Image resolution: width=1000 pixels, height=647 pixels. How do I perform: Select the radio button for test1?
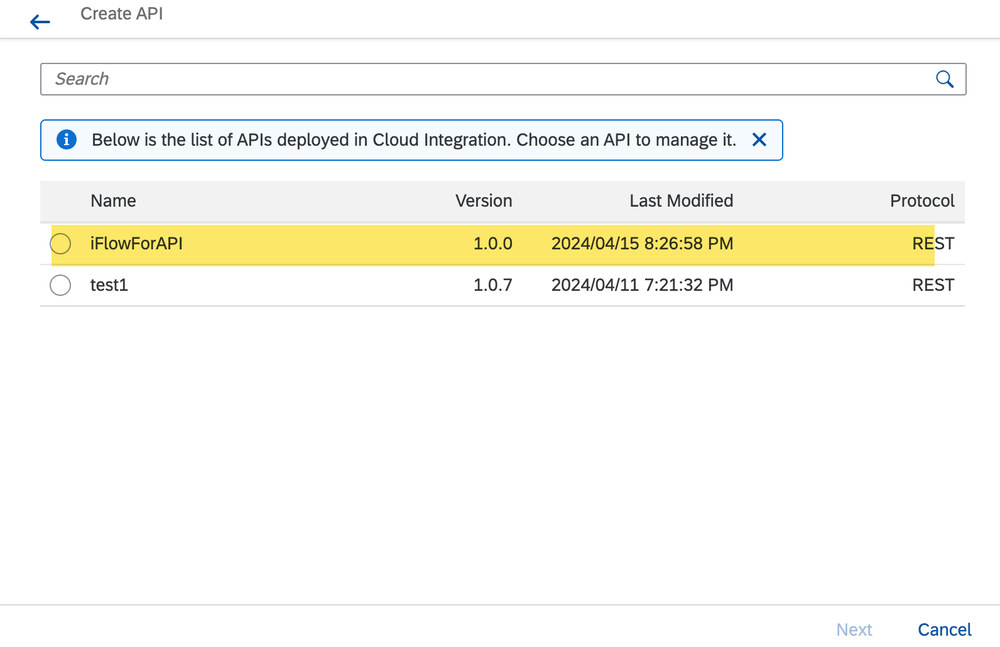click(60, 285)
